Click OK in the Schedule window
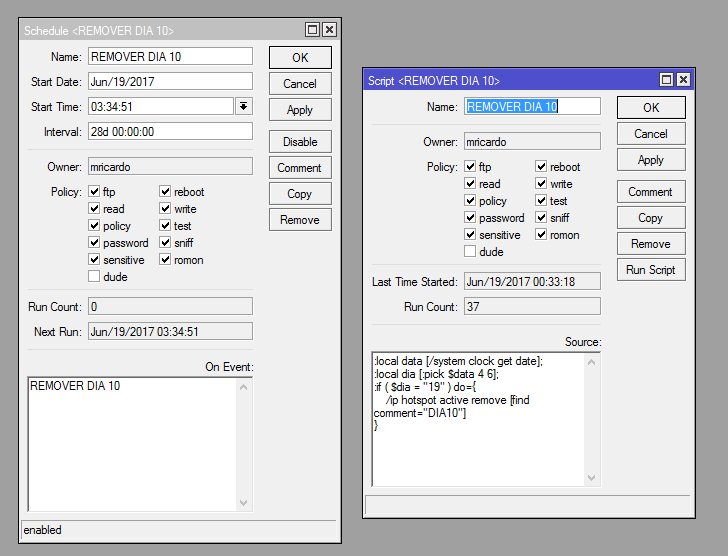Viewport: 728px width, 556px height. [300, 58]
